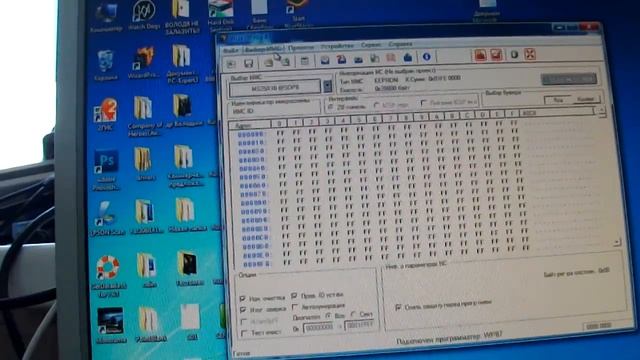
Task: Click the first red chip toolbar icon
Action: [x=480, y=55]
